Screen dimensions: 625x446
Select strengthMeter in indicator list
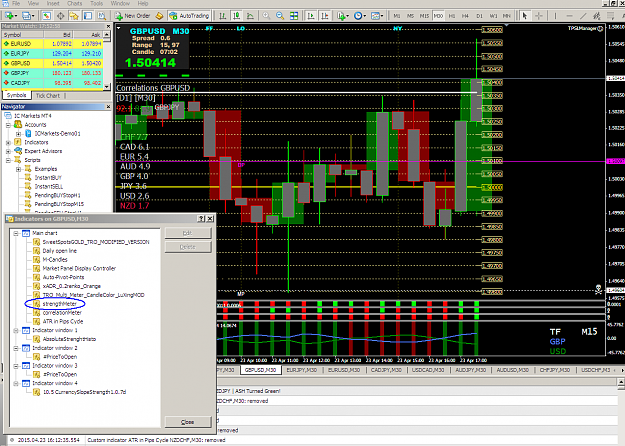(59, 304)
